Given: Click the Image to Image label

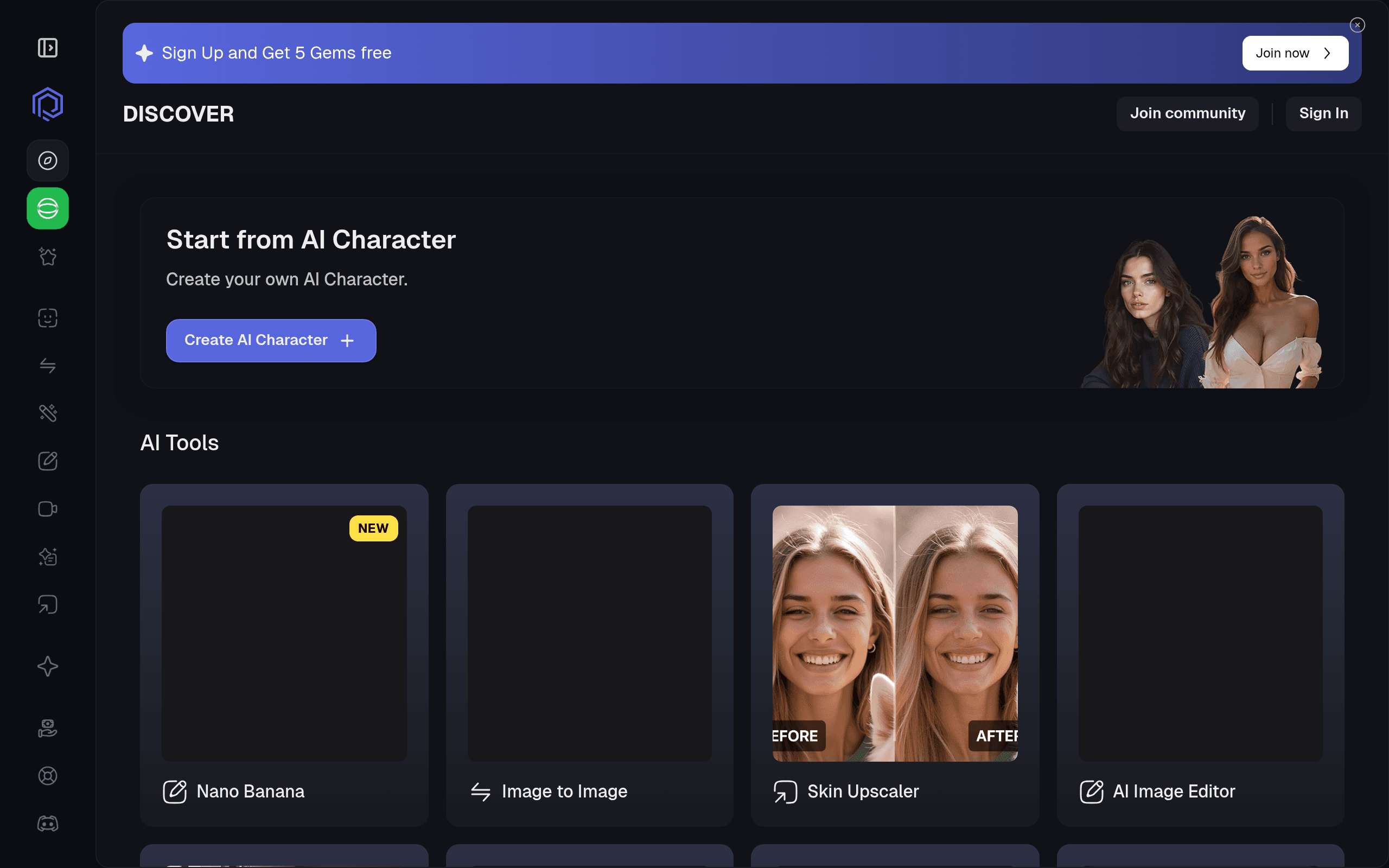Looking at the screenshot, I should tap(564, 792).
